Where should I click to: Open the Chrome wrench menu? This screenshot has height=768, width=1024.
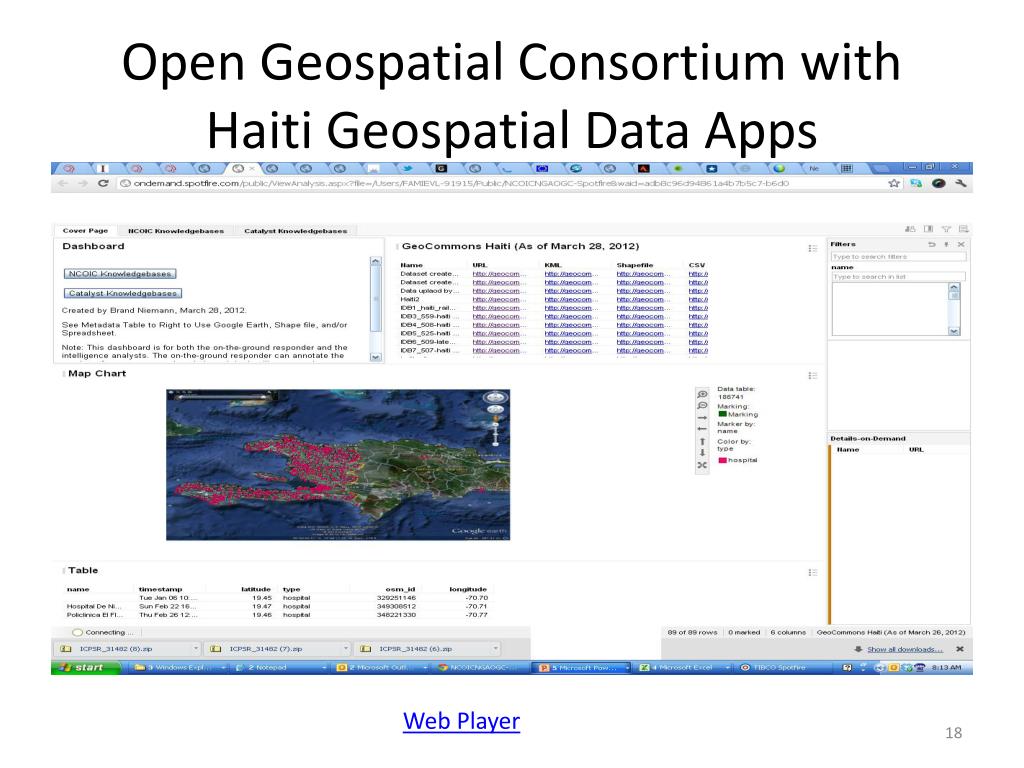tap(960, 184)
